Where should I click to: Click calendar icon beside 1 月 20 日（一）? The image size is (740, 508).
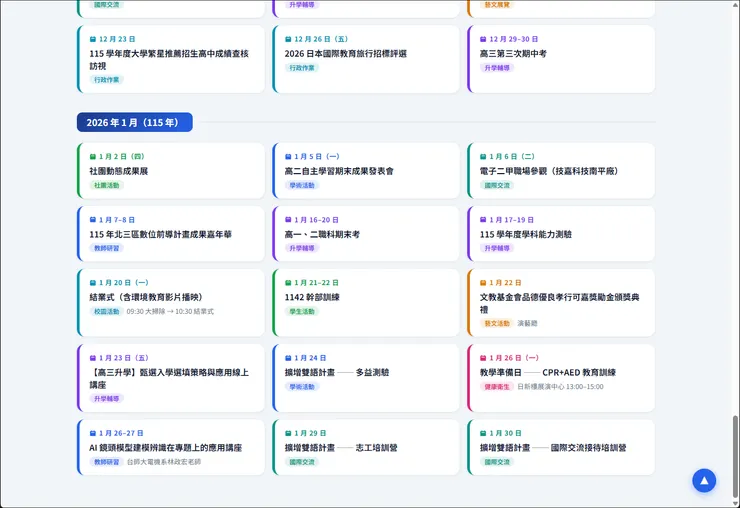pyautogui.click(x=93, y=283)
